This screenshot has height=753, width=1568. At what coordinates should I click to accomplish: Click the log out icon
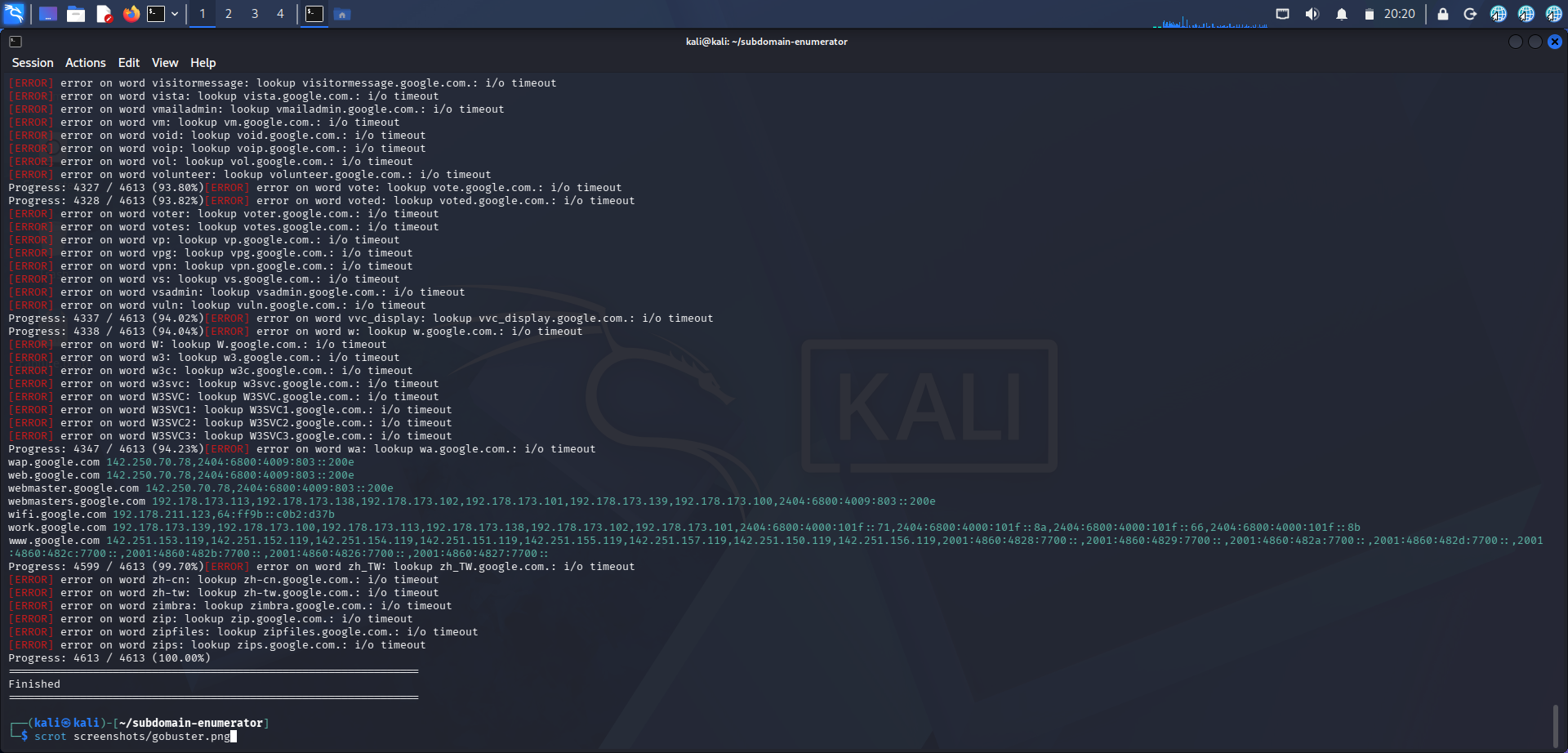tap(1470, 14)
